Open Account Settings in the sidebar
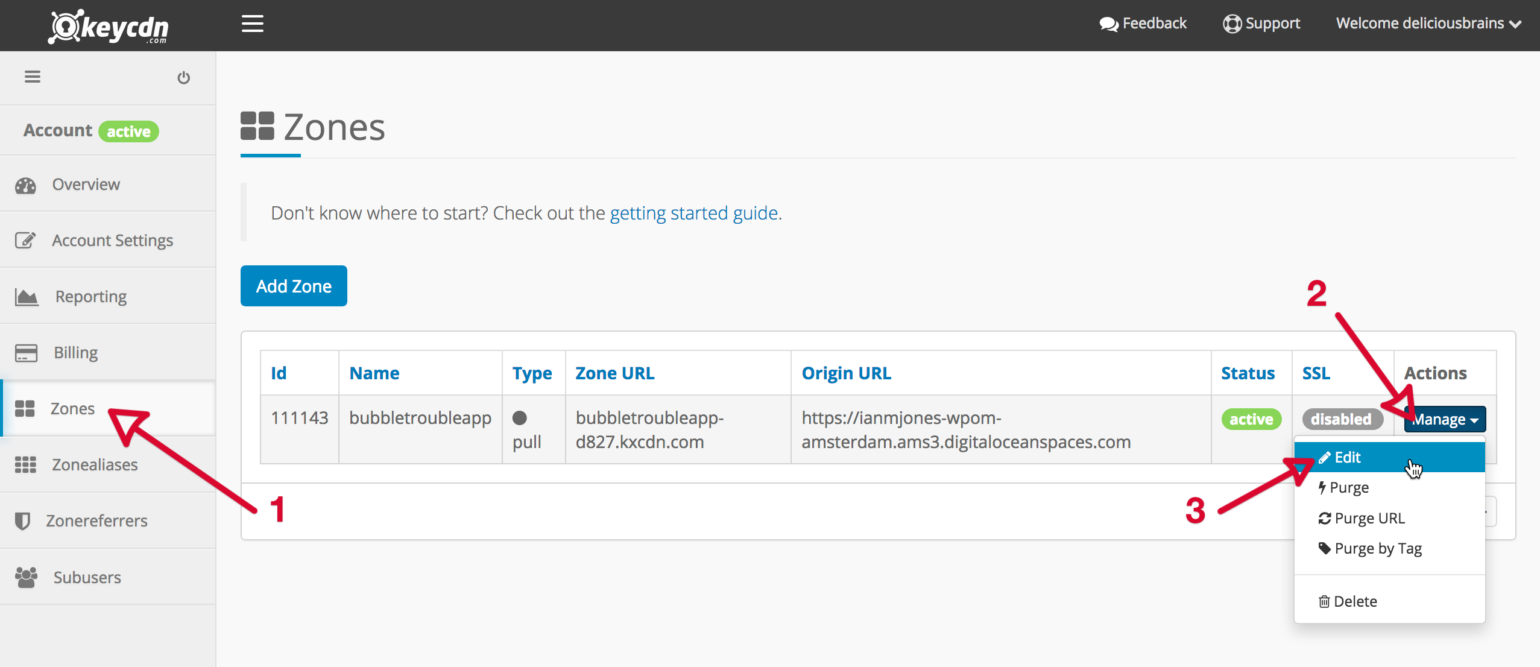Image resolution: width=1540 pixels, height=667 pixels. [x=108, y=240]
